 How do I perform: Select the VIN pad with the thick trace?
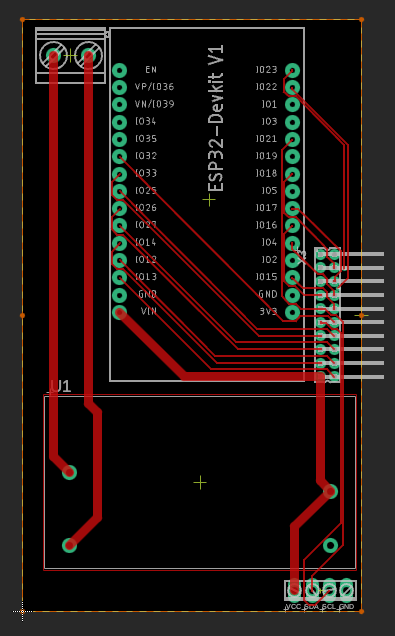(x=119, y=312)
